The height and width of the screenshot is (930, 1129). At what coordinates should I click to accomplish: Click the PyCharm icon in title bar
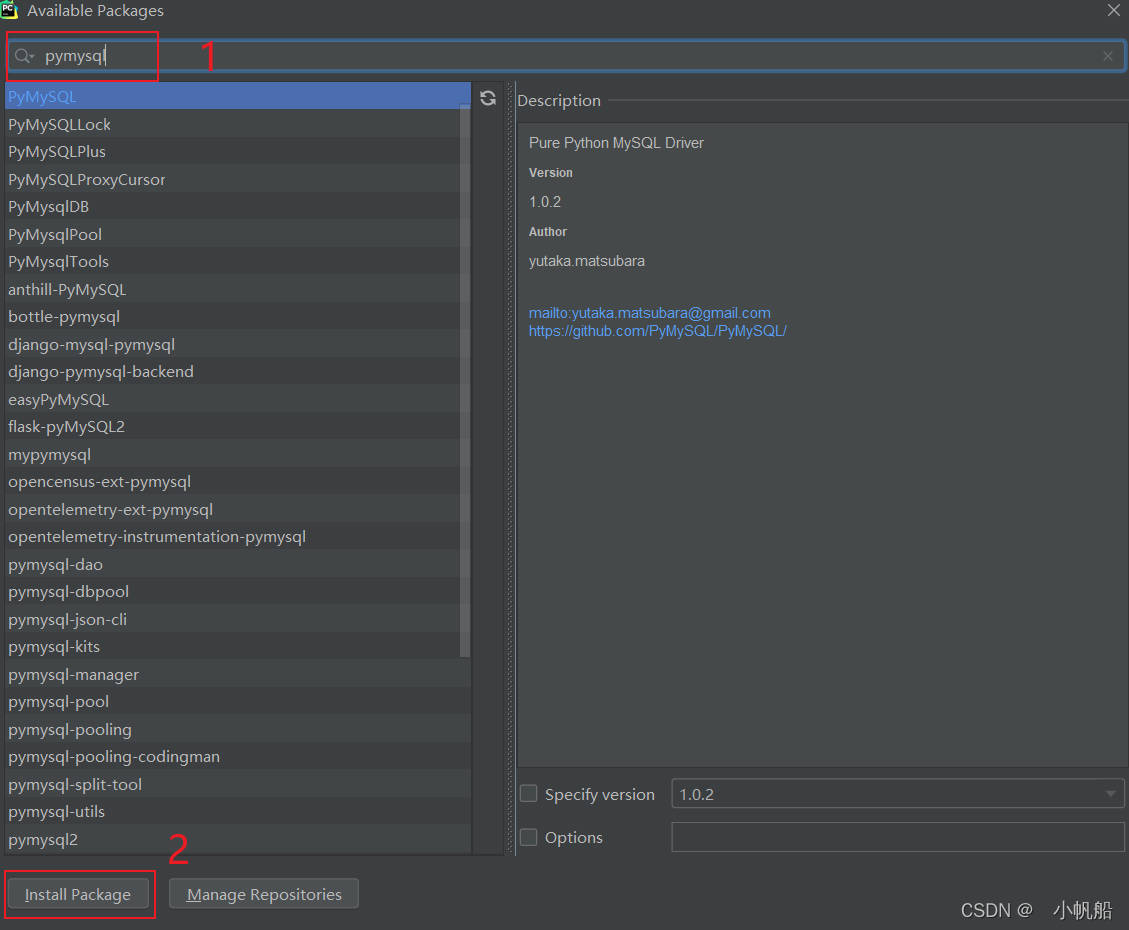(9, 10)
